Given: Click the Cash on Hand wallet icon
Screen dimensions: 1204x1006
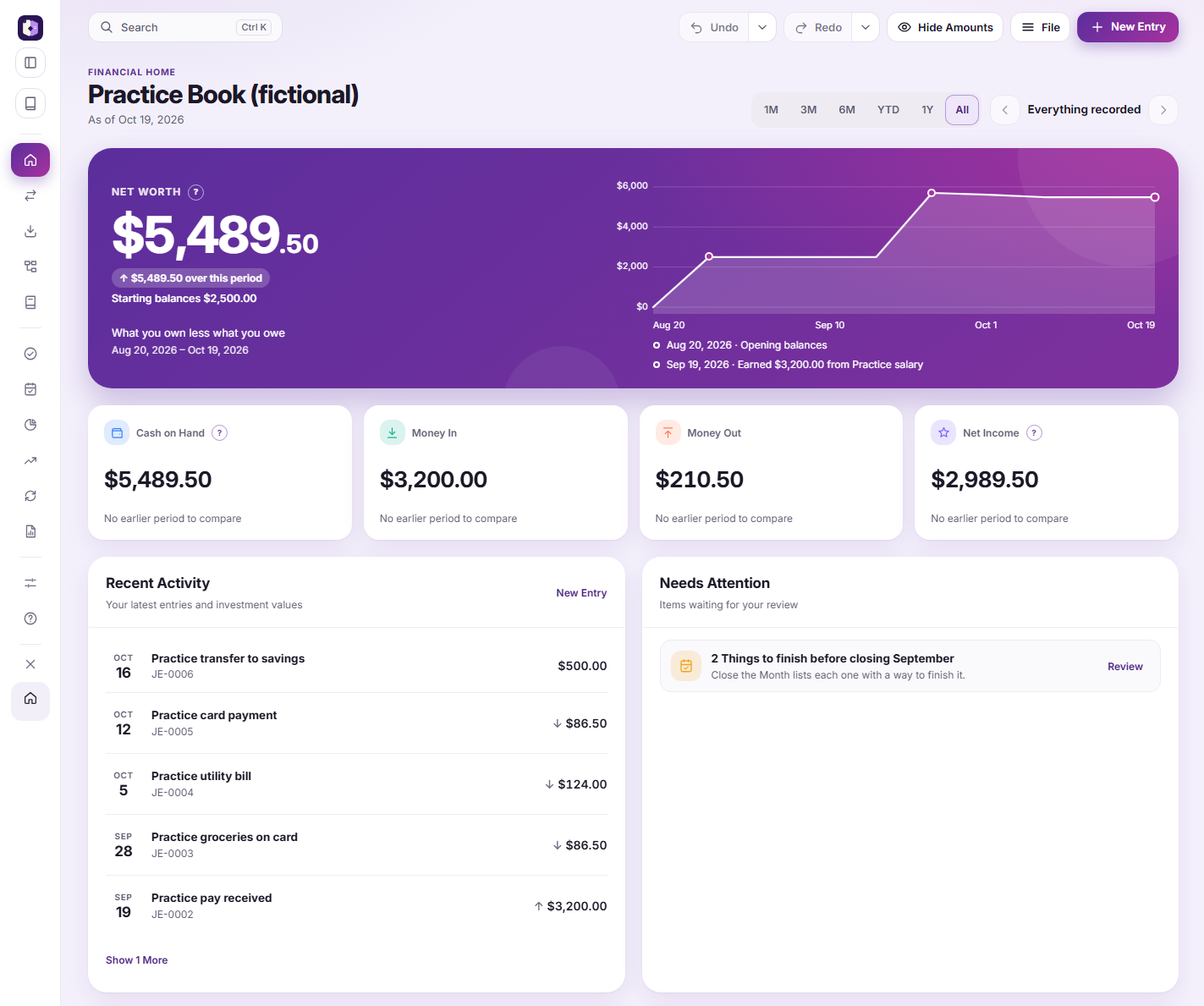Looking at the screenshot, I should click(x=117, y=432).
